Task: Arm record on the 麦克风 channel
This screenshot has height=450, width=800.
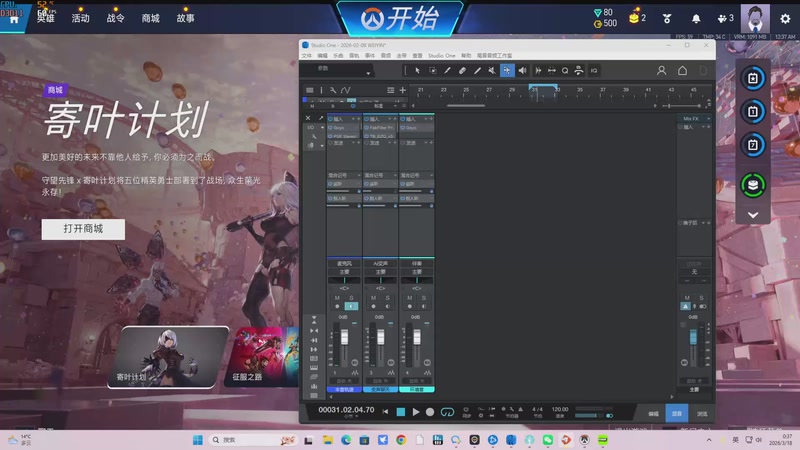Action: click(337, 306)
